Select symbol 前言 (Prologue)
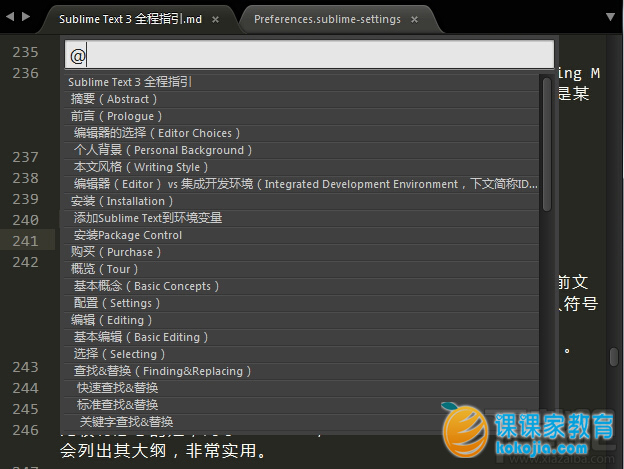 click(x=302, y=117)
